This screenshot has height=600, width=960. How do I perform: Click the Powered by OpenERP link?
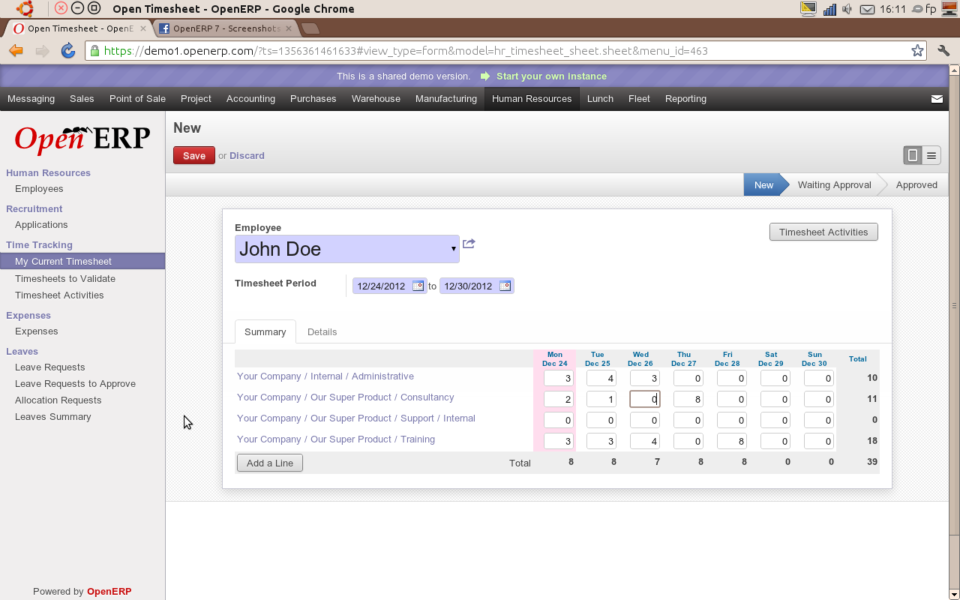point(82,591)
